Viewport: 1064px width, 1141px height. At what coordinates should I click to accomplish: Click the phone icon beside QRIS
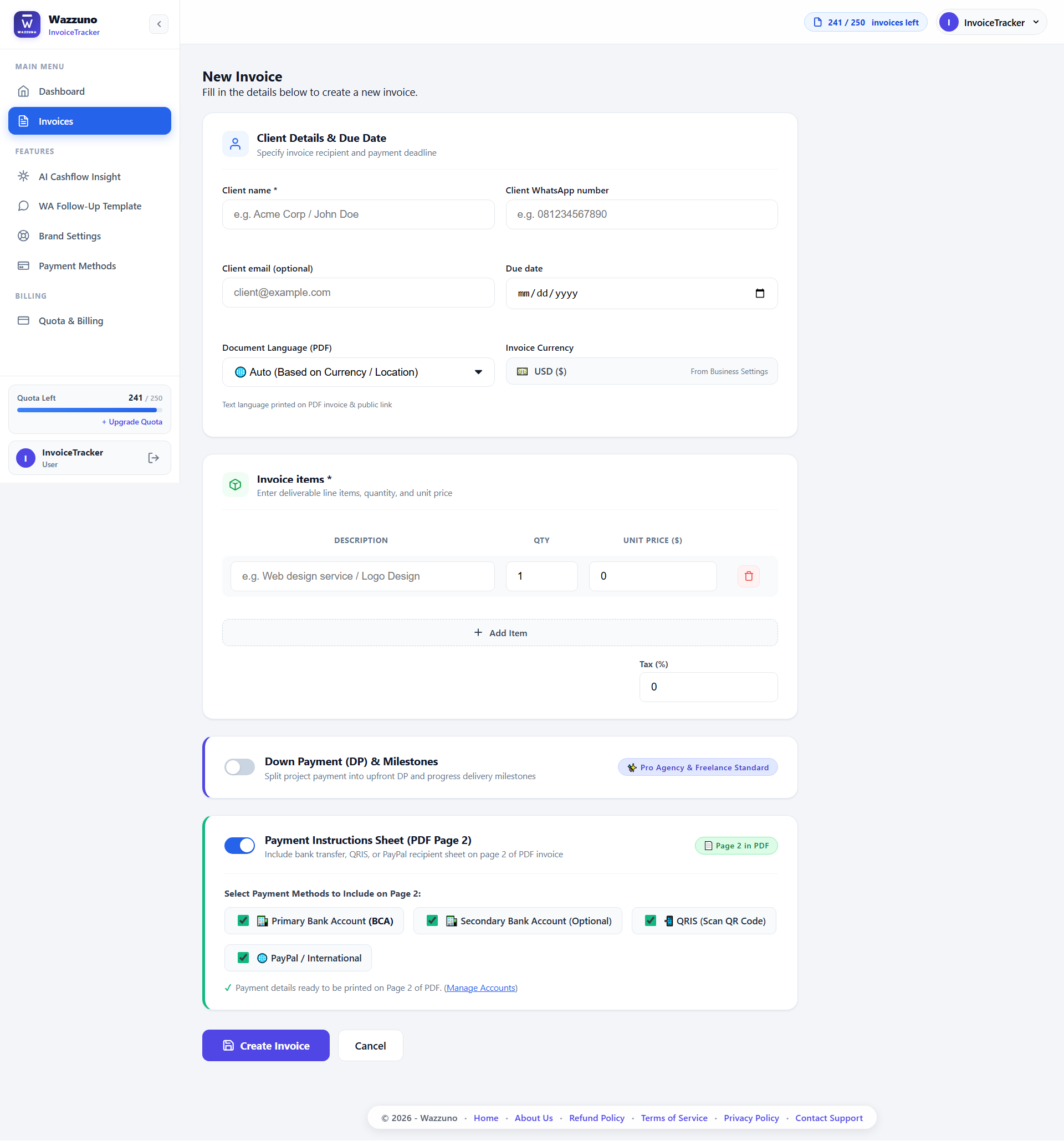(x=668, y=920)
